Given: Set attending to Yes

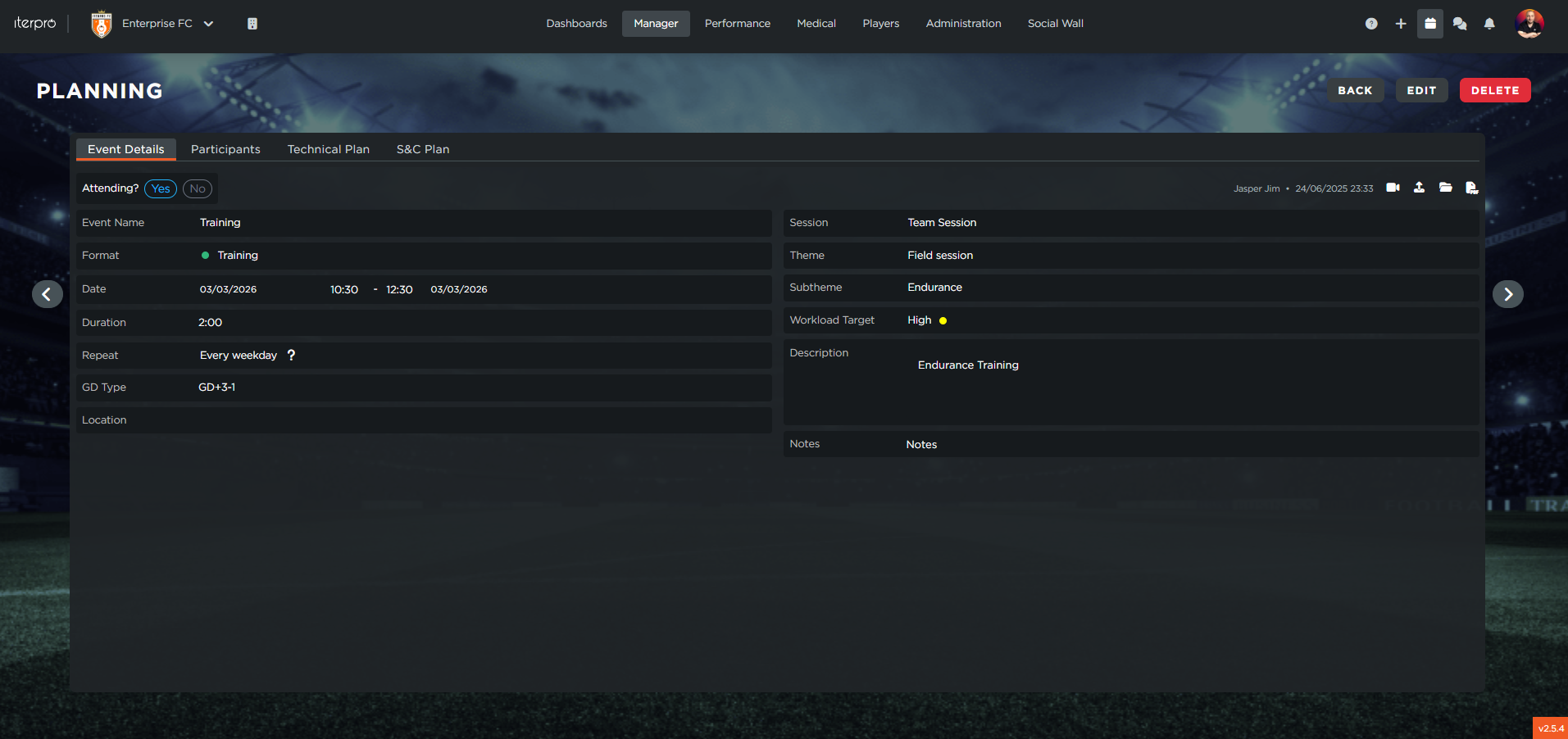Looking at the screenshot, I should [x=161, y=188].
